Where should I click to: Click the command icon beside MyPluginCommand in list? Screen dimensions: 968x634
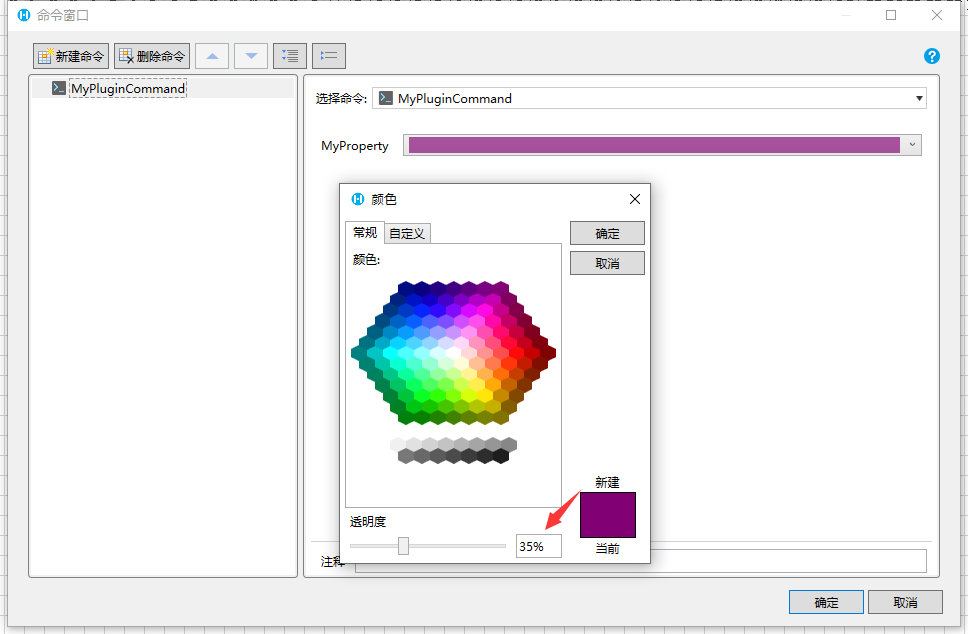click(x=59, y=88)
